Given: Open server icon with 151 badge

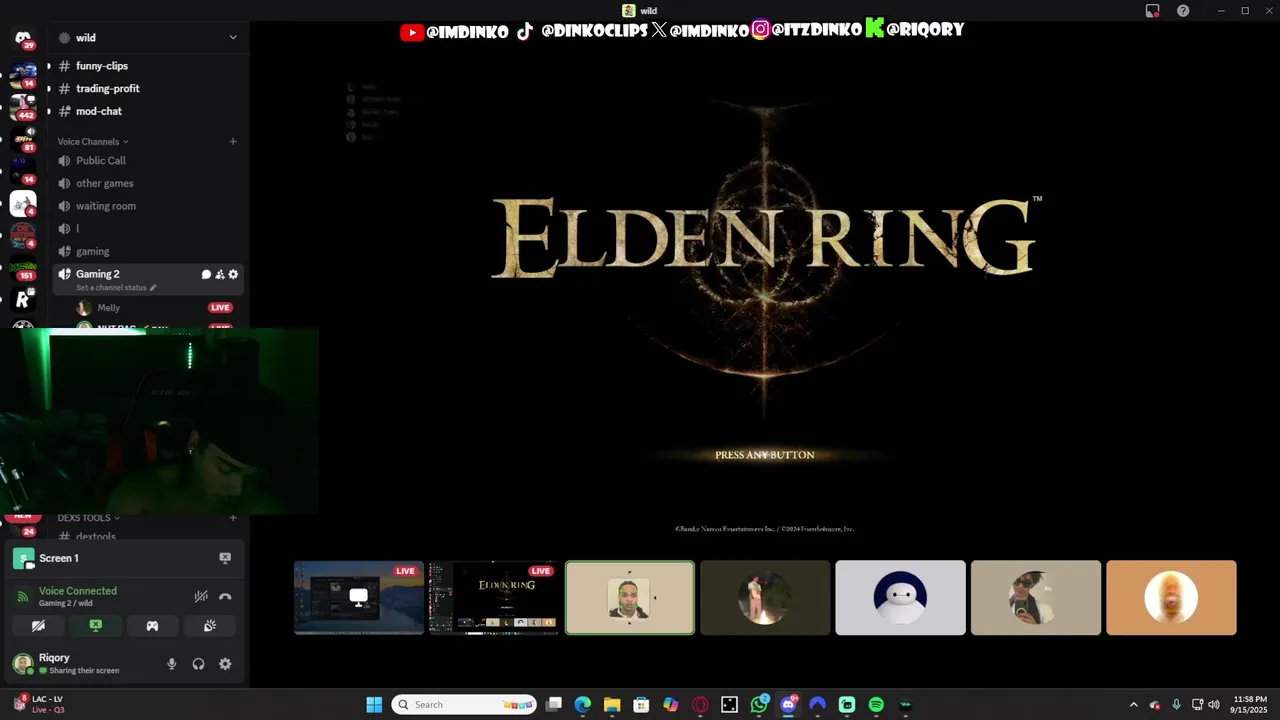Looking at the screenshot, I should point(22,266).
